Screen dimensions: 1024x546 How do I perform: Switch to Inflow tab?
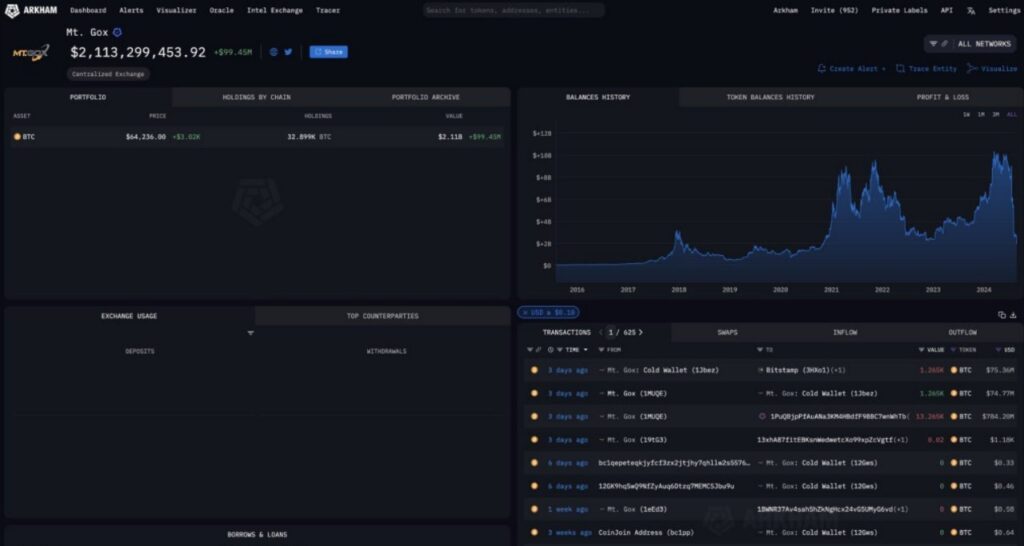pyautogui.click(x=845, y=332)
